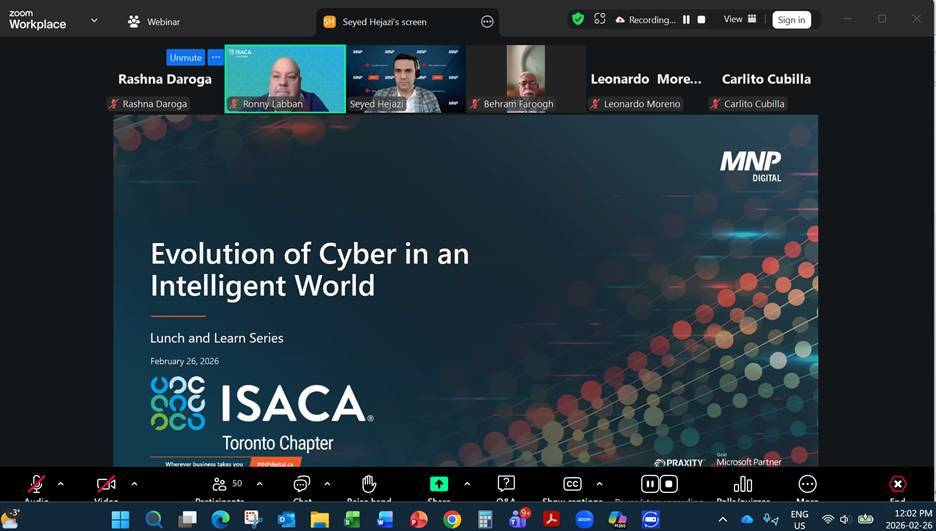Click "Lunch and Learn Series" text
936x531 pixels.
pos(217,338)
